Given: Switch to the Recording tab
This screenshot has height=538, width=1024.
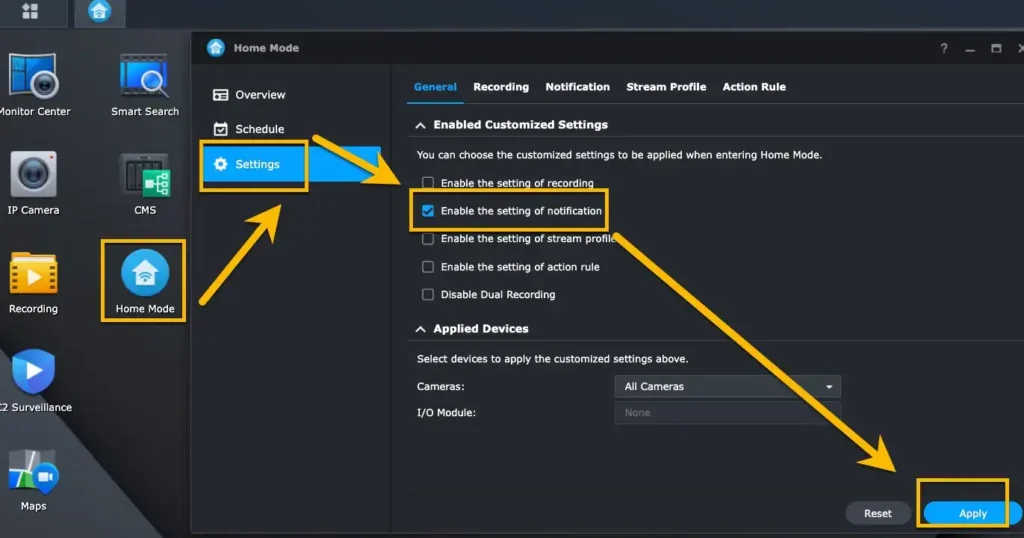Looking at the screenshot, I should (501, 87).
